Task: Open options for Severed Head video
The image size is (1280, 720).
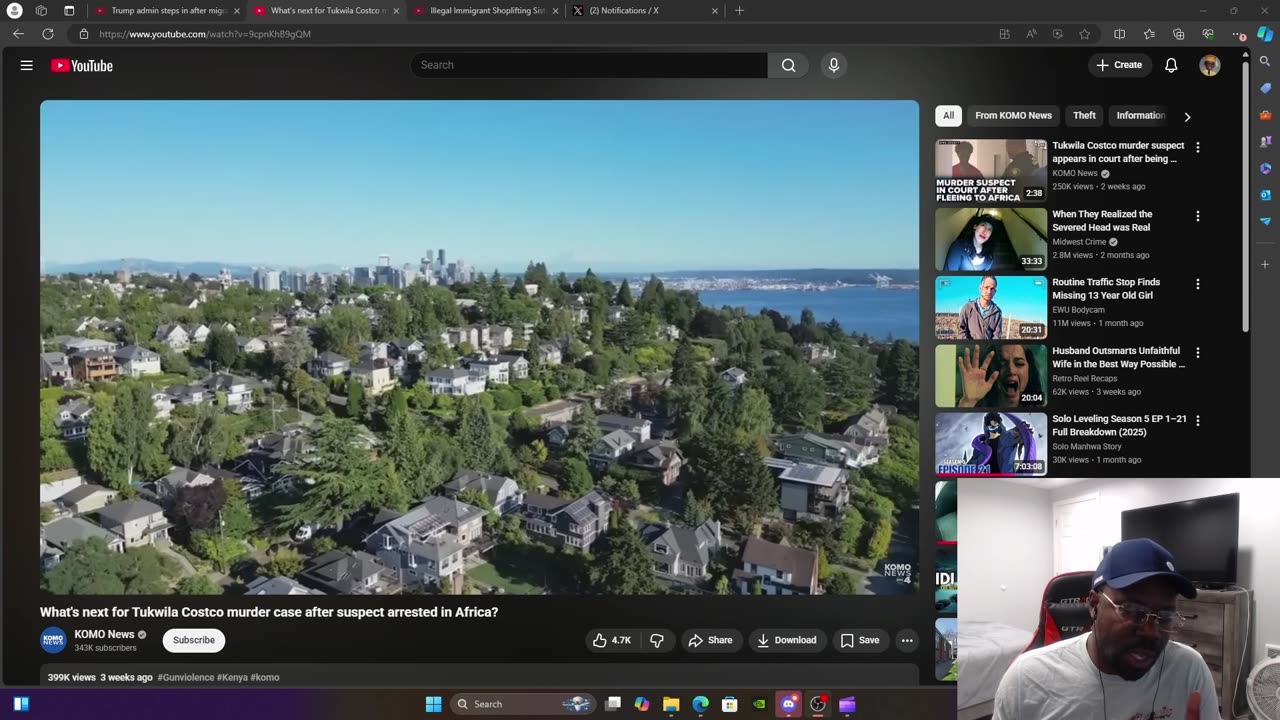Action: pyautogui.click(x=1197, y=216)
